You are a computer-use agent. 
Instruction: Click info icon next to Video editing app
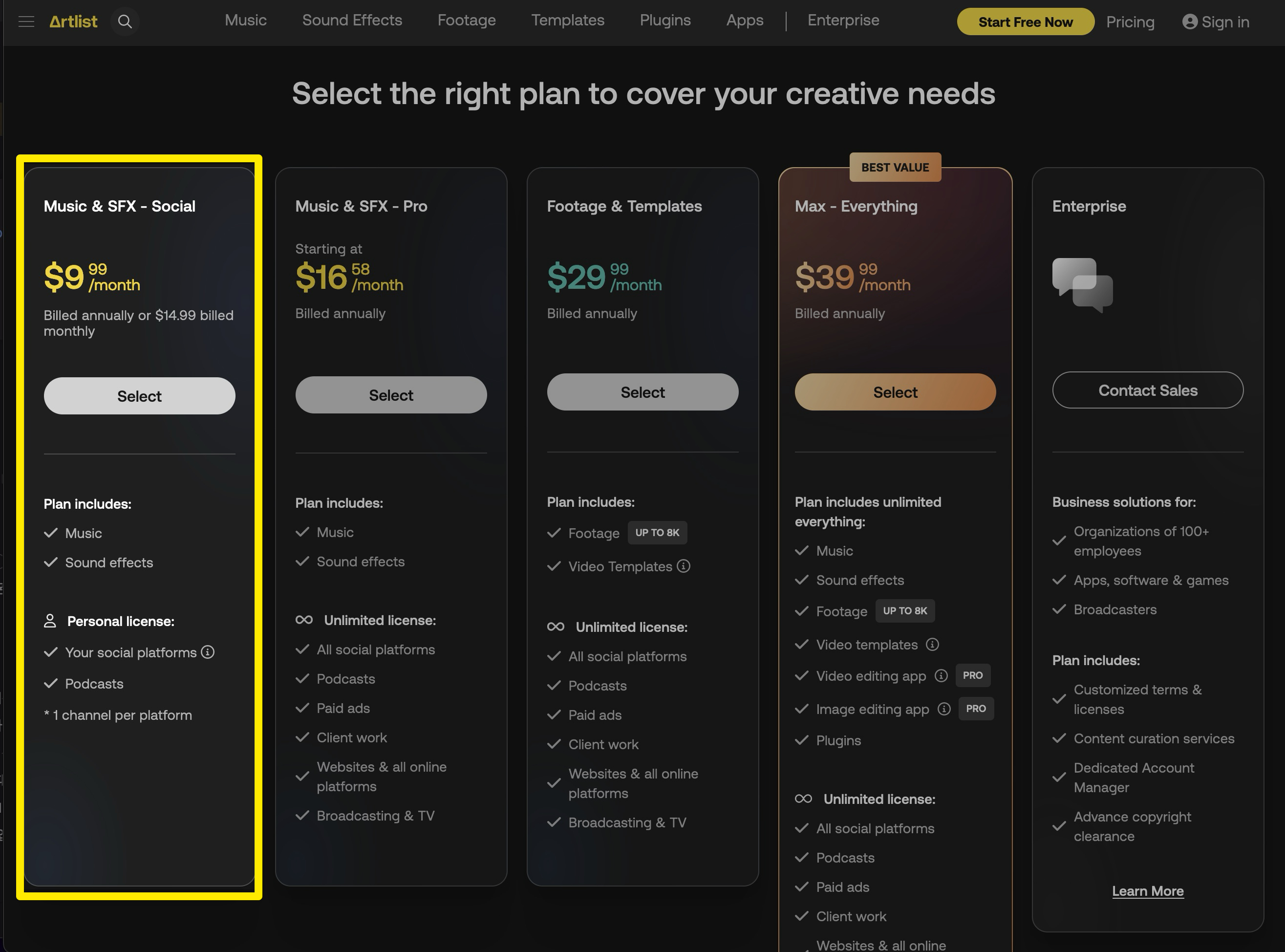pyautogui.click(x=941, y=675)
